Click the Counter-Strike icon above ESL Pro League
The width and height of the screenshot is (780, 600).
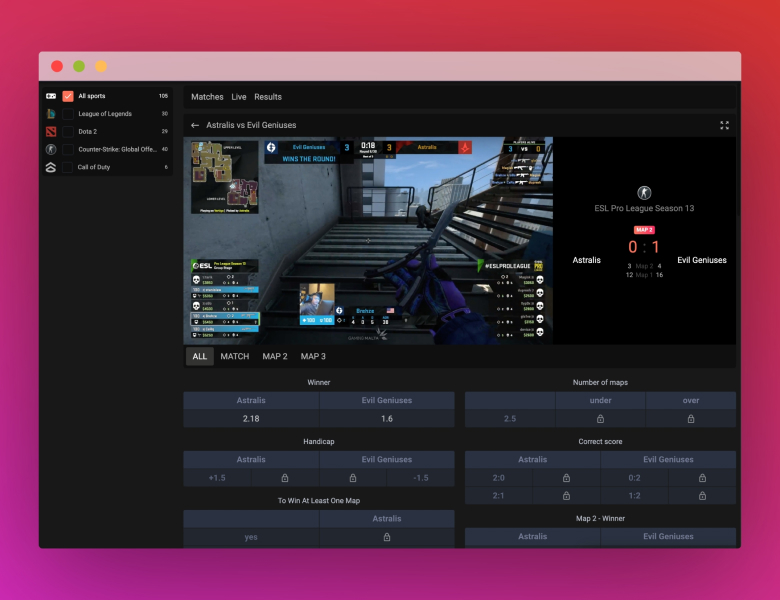(644, 193)
